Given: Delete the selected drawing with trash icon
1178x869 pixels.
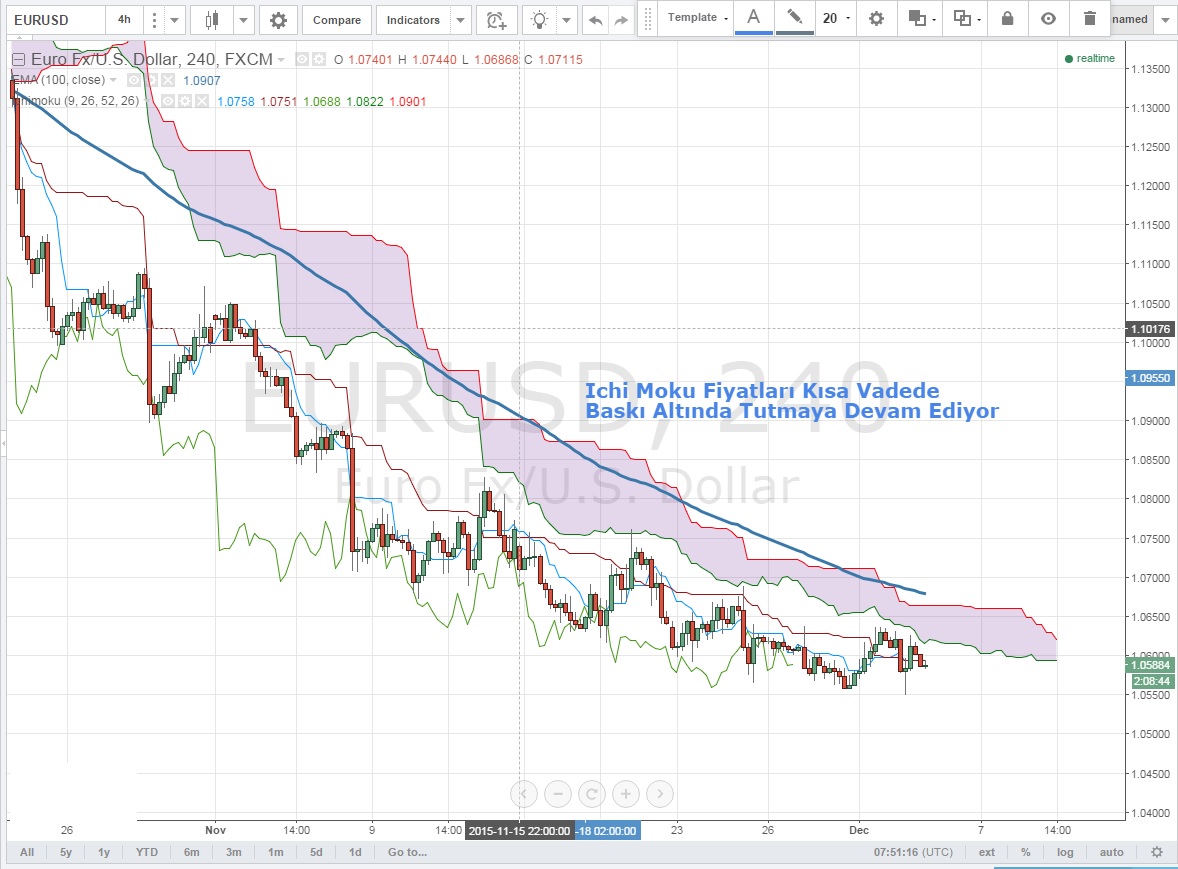Looking at the screenshot, I should [x=1089, y=18].
